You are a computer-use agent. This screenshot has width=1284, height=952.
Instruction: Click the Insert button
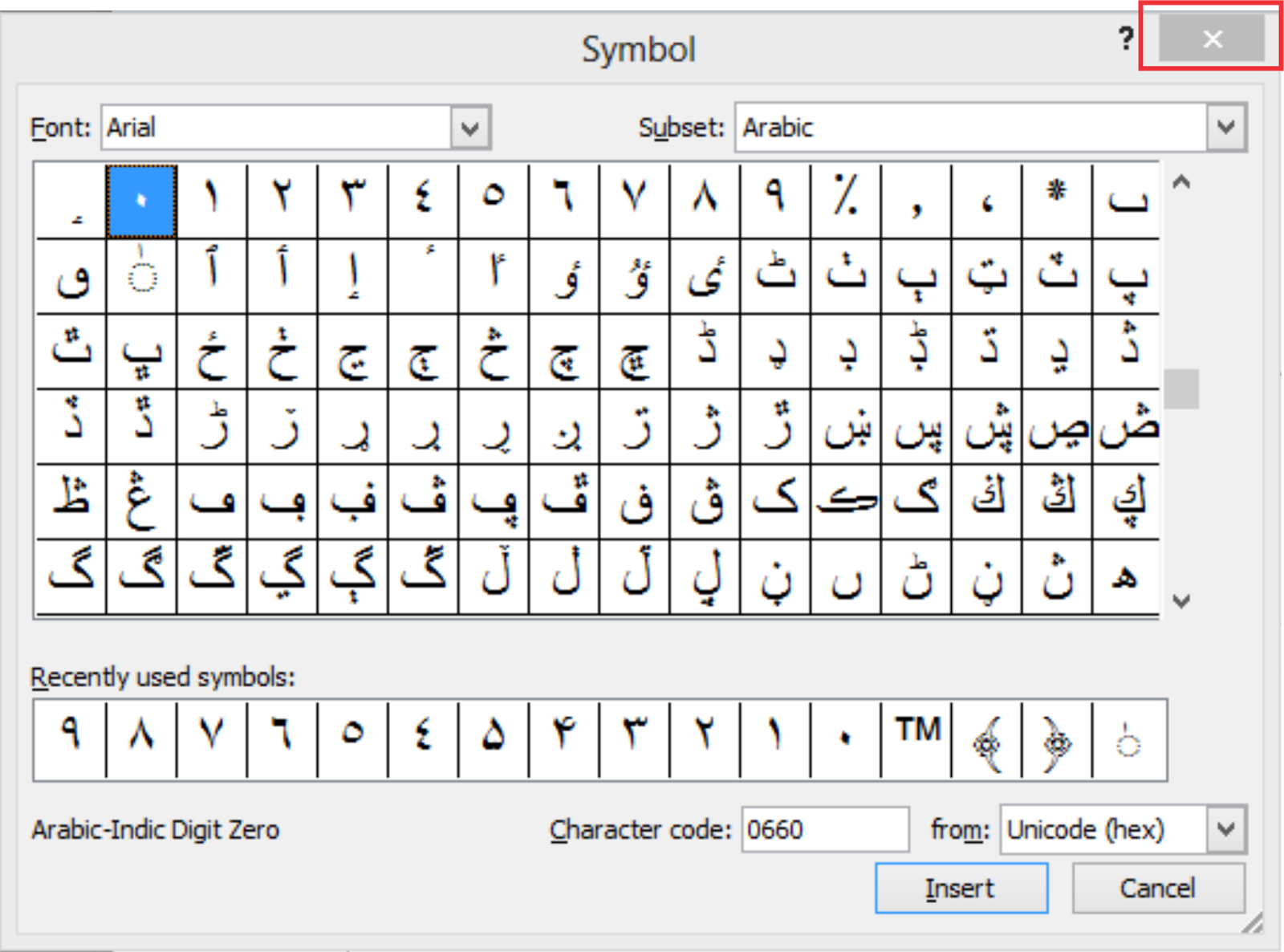961,888
